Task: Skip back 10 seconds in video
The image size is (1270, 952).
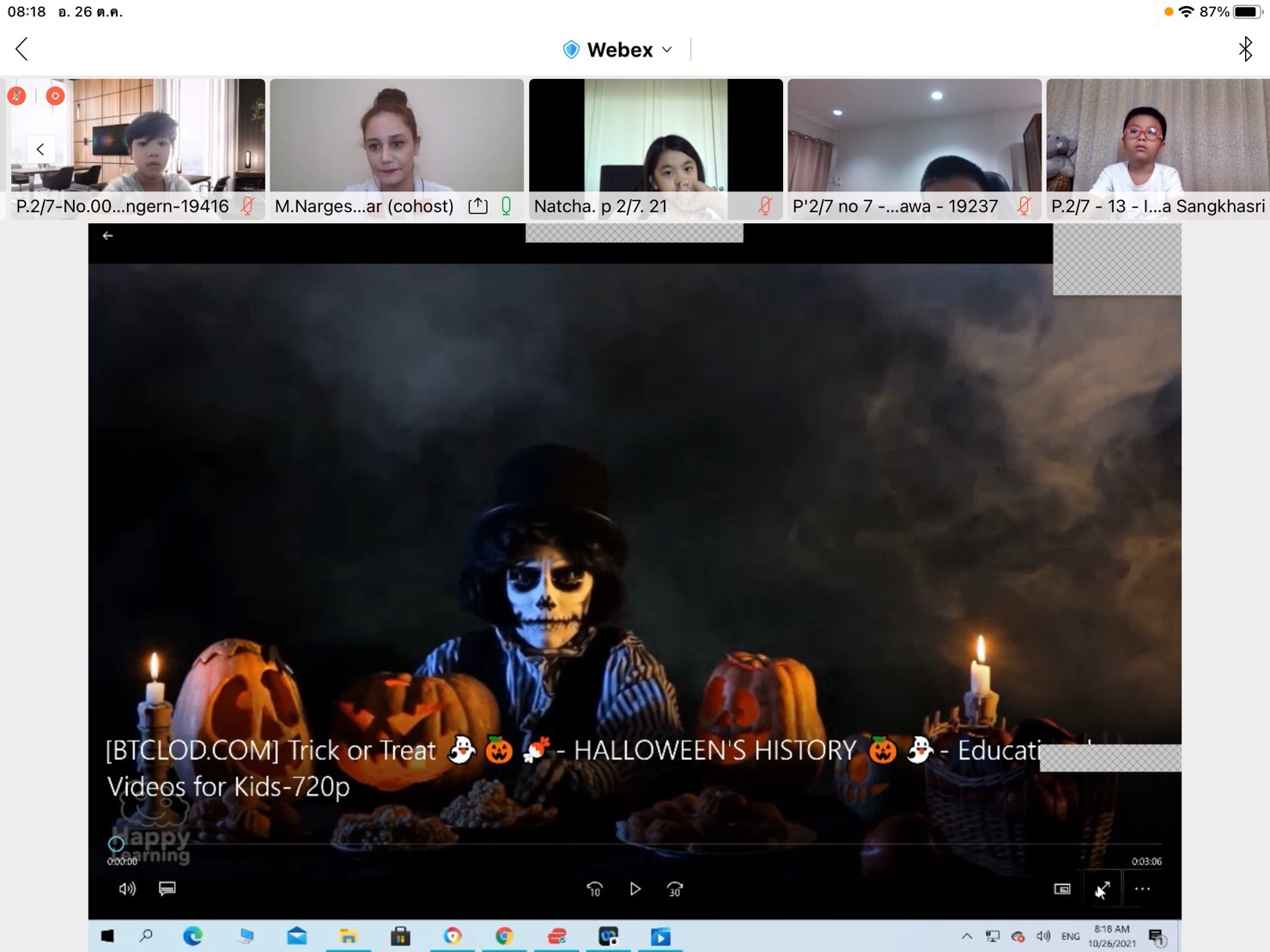Action: (594, 889)
